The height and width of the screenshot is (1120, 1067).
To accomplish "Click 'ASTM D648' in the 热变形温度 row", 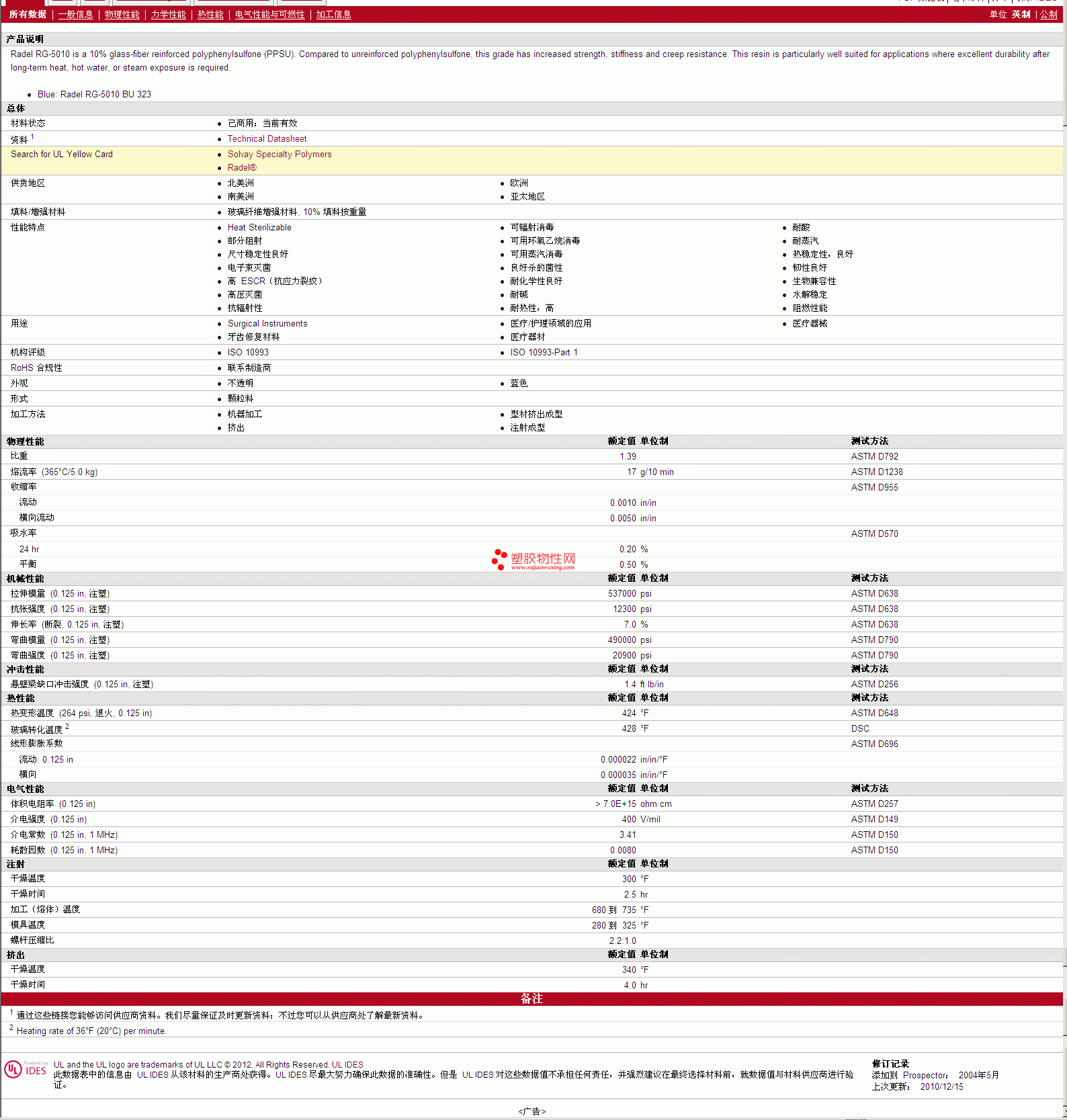I will click(x=874, y=713).
